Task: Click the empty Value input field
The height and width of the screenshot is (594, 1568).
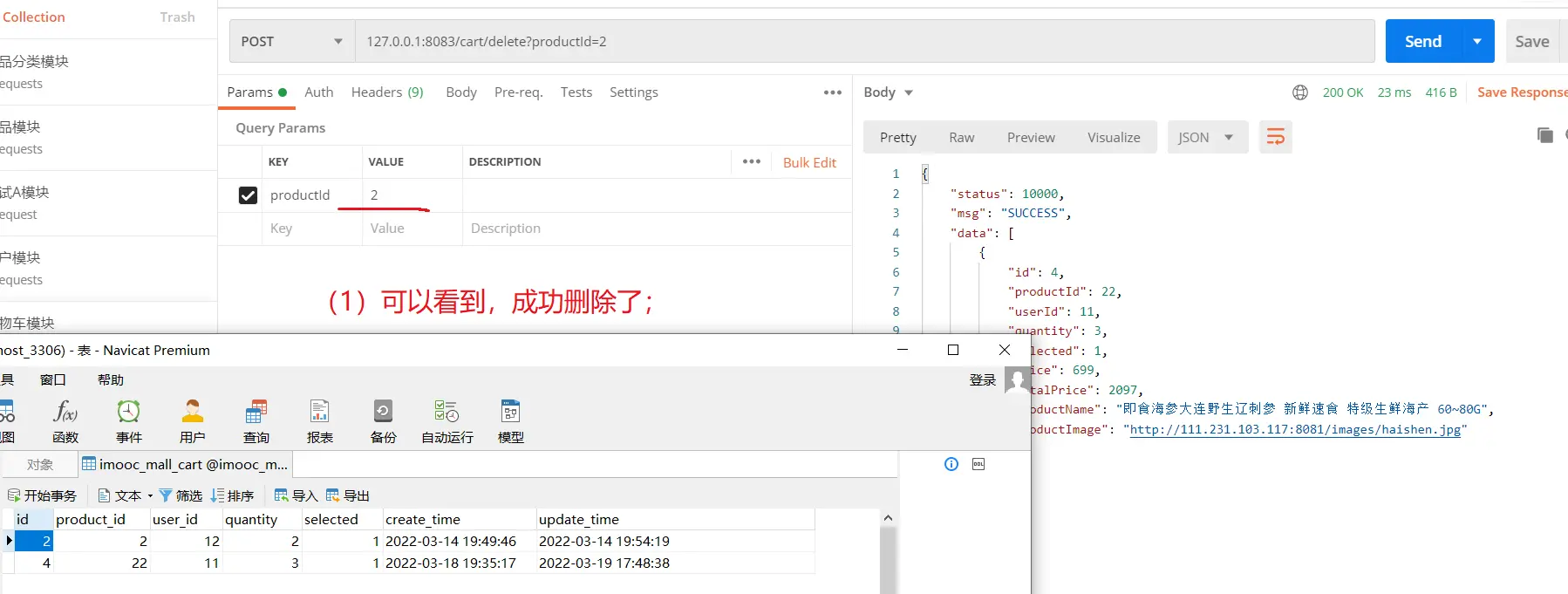Action: [412, 229]
